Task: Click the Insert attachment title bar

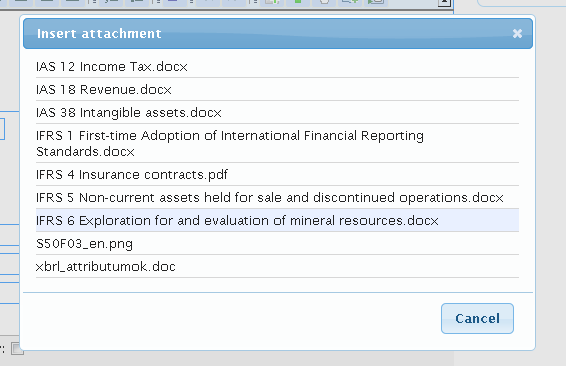Action: [278, 34]
